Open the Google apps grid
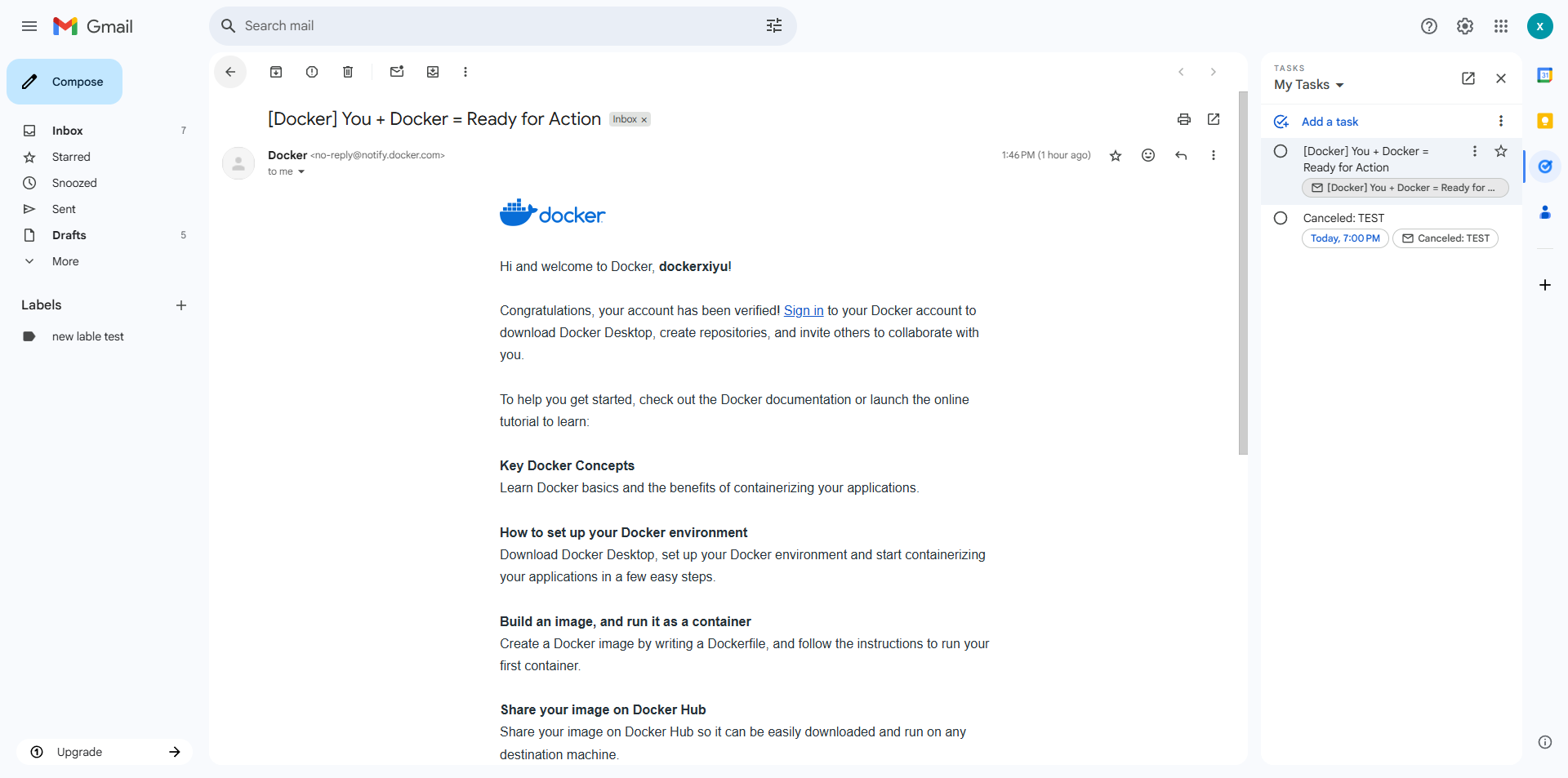Viewport: 1568px width, 778px height. [x=1501, y=26]
